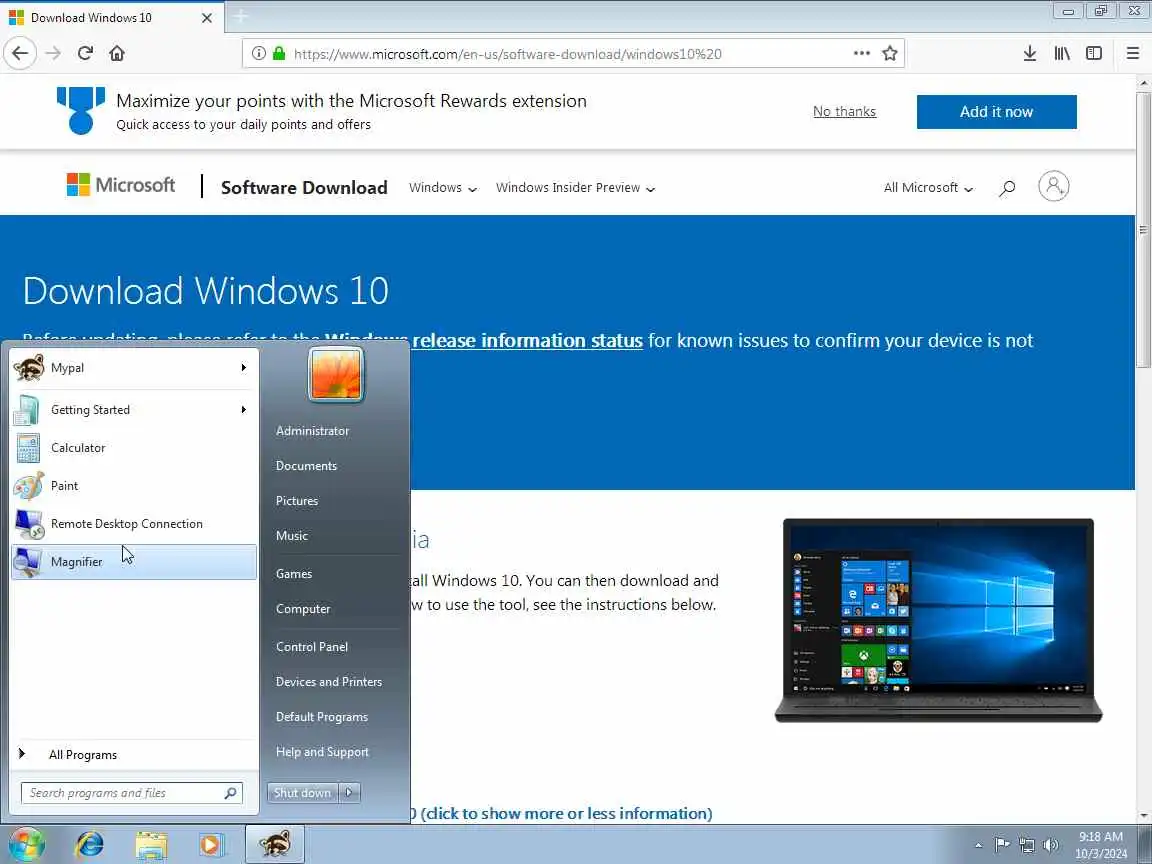Screen dimensions: 1152x864
Task: Click the Microsoft Rewards medal icon
Action: pos(81,110)
